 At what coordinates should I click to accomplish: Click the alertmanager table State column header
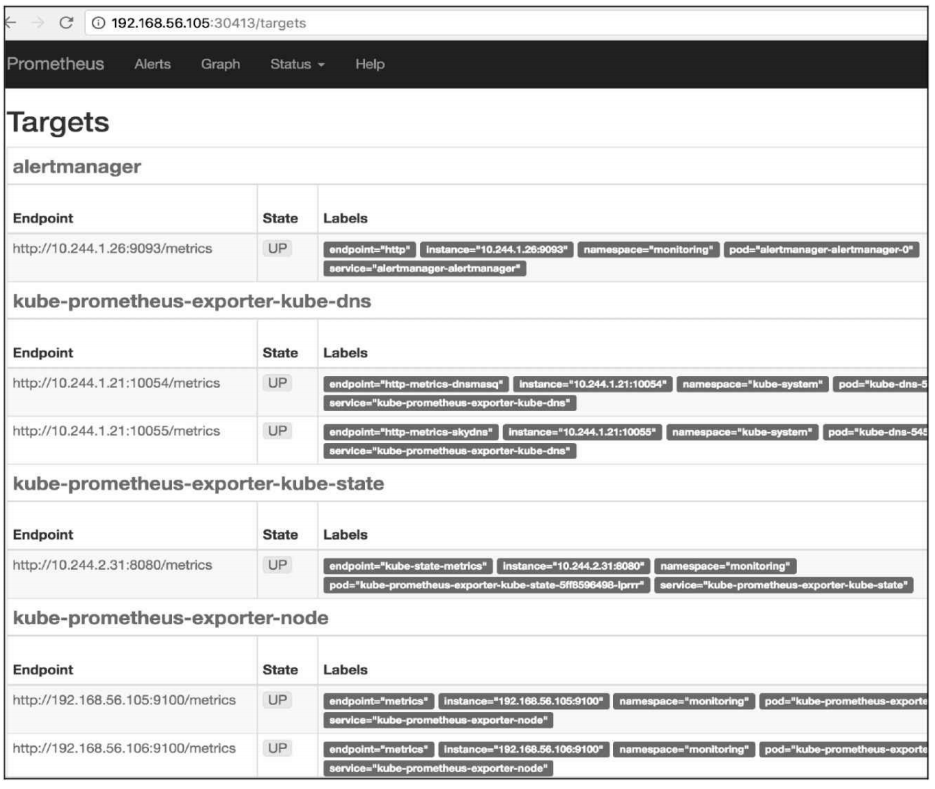pyautogui.click(x=280, y=218)
